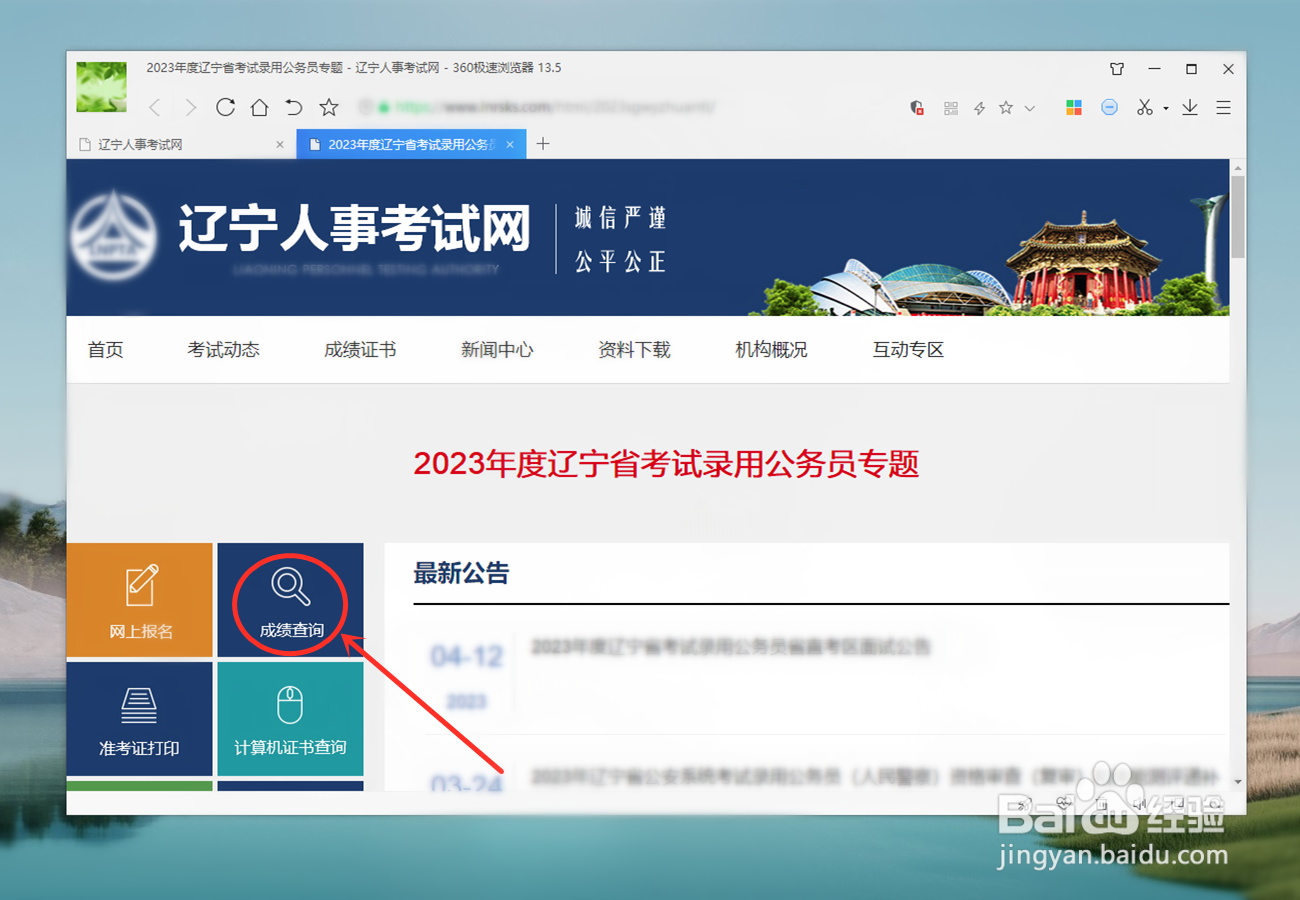Click the page vertical scrollbar thumb
Image resolution: width=1300 pixels, height=900 pixels.
[x=1238, y=216]
